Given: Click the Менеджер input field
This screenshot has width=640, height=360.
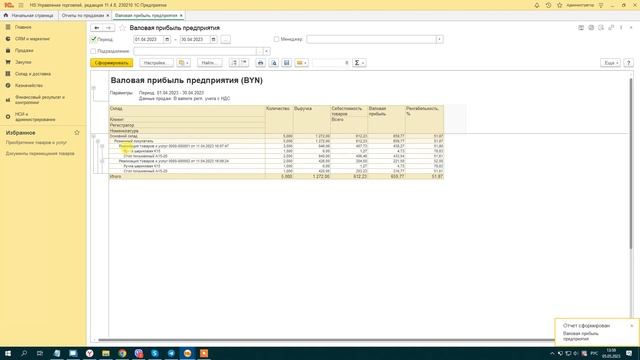Looking at the screenshot, I should click(x=371, y=40).
